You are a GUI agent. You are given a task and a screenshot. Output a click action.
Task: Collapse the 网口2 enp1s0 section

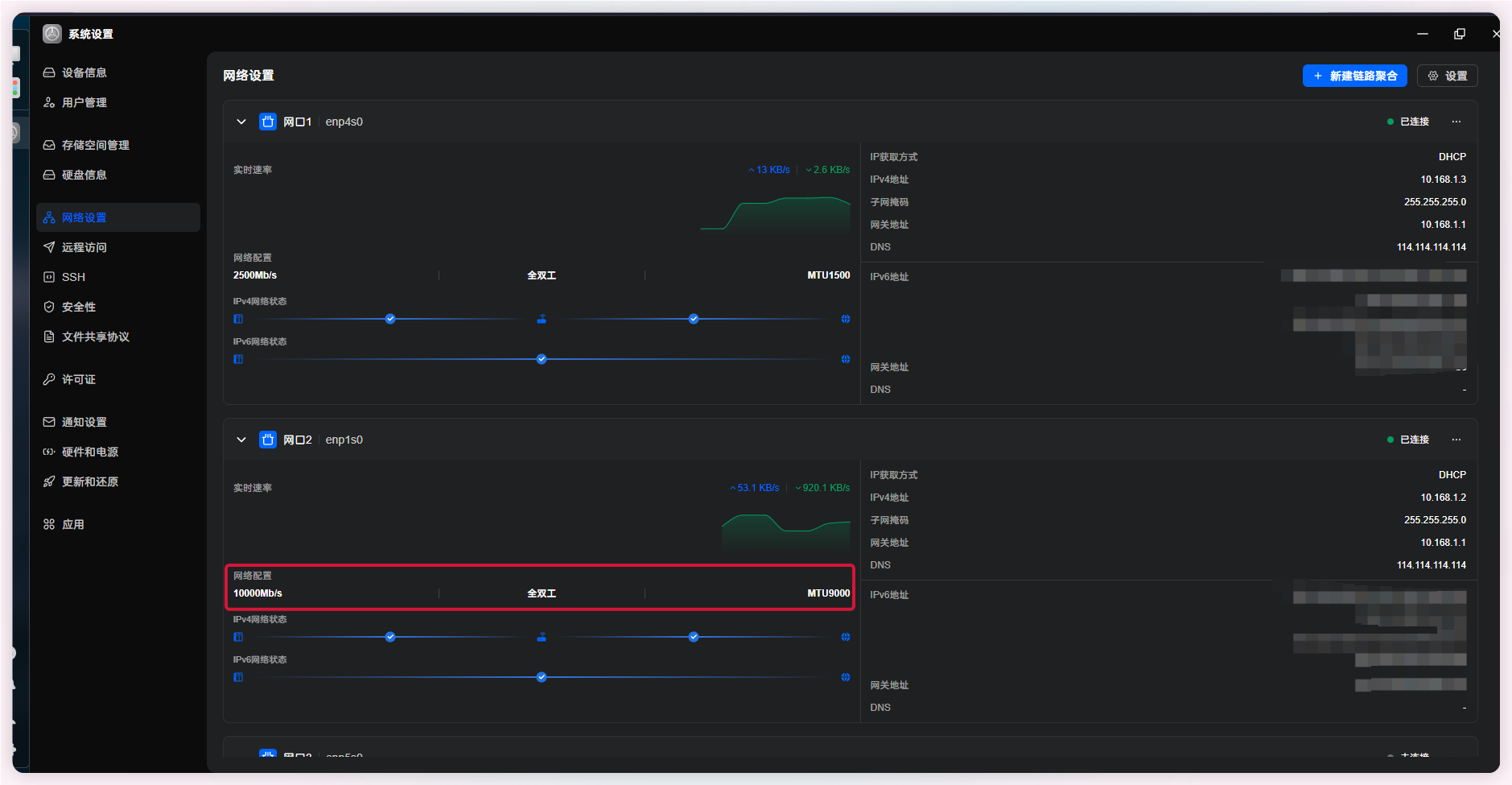[241, 440]
